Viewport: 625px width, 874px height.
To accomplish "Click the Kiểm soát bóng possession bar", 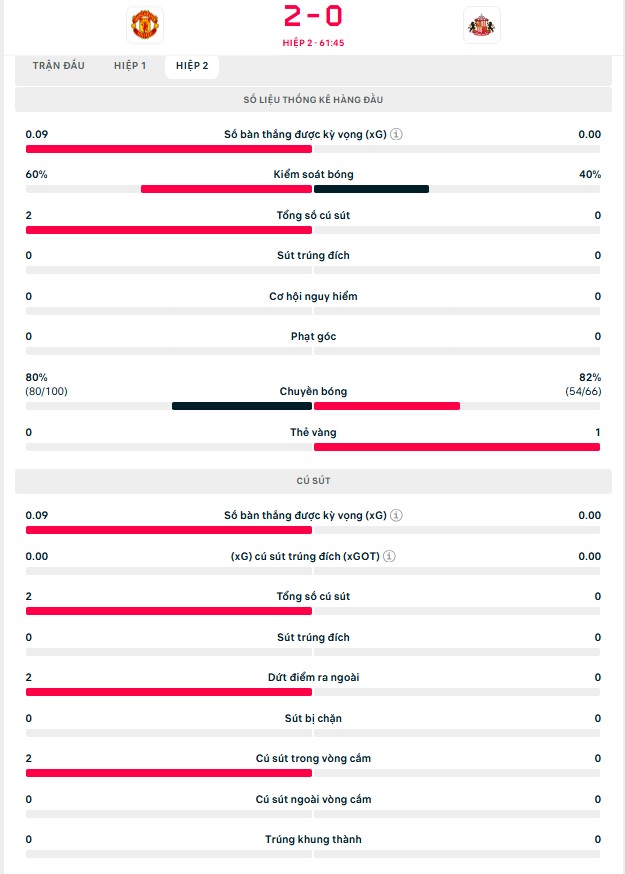I will pos(313,189).
